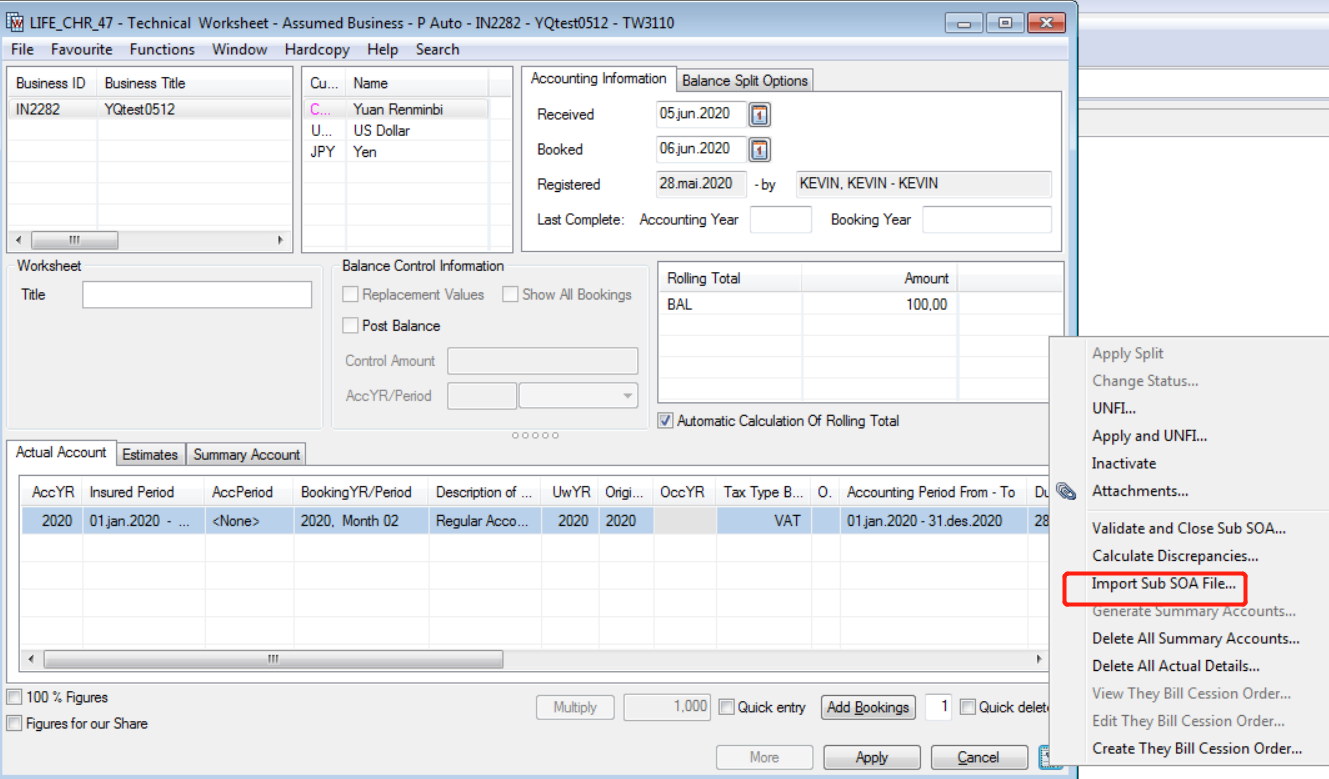Image resolution: width=1329 pixels, height=779 pixels.
Task: Choose Import Sub SOA File from menu
Action: click(x=1163, y=584)
